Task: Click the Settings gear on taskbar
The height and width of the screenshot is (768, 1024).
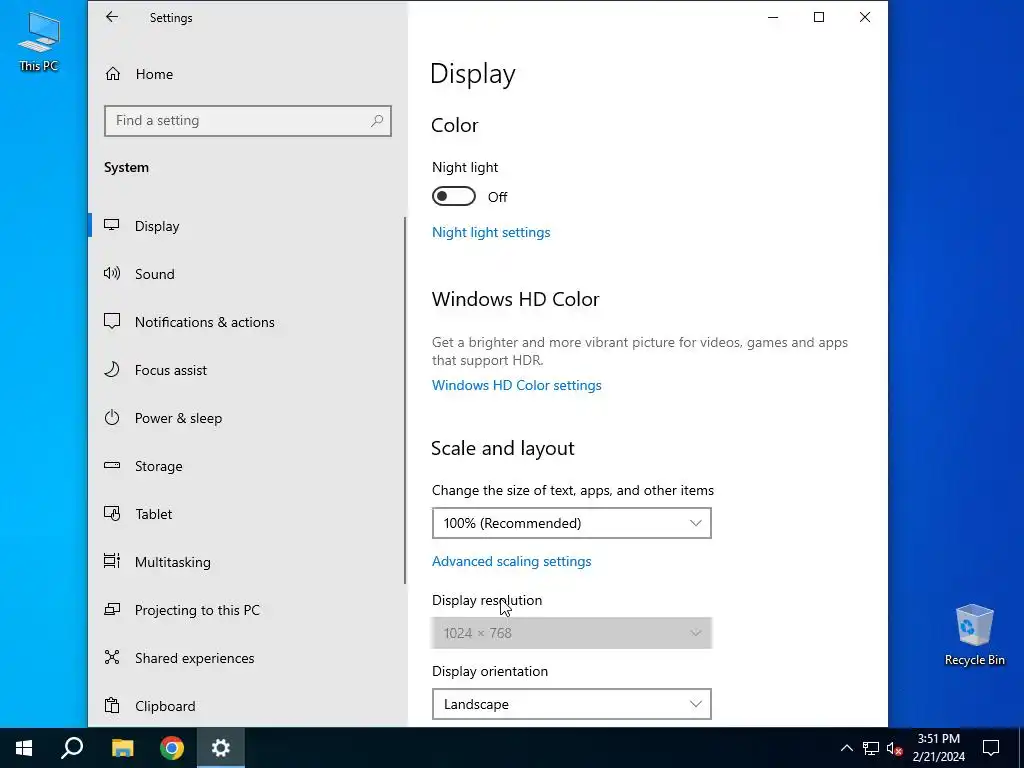Action: pyautogui.click(x=221, y=748)
